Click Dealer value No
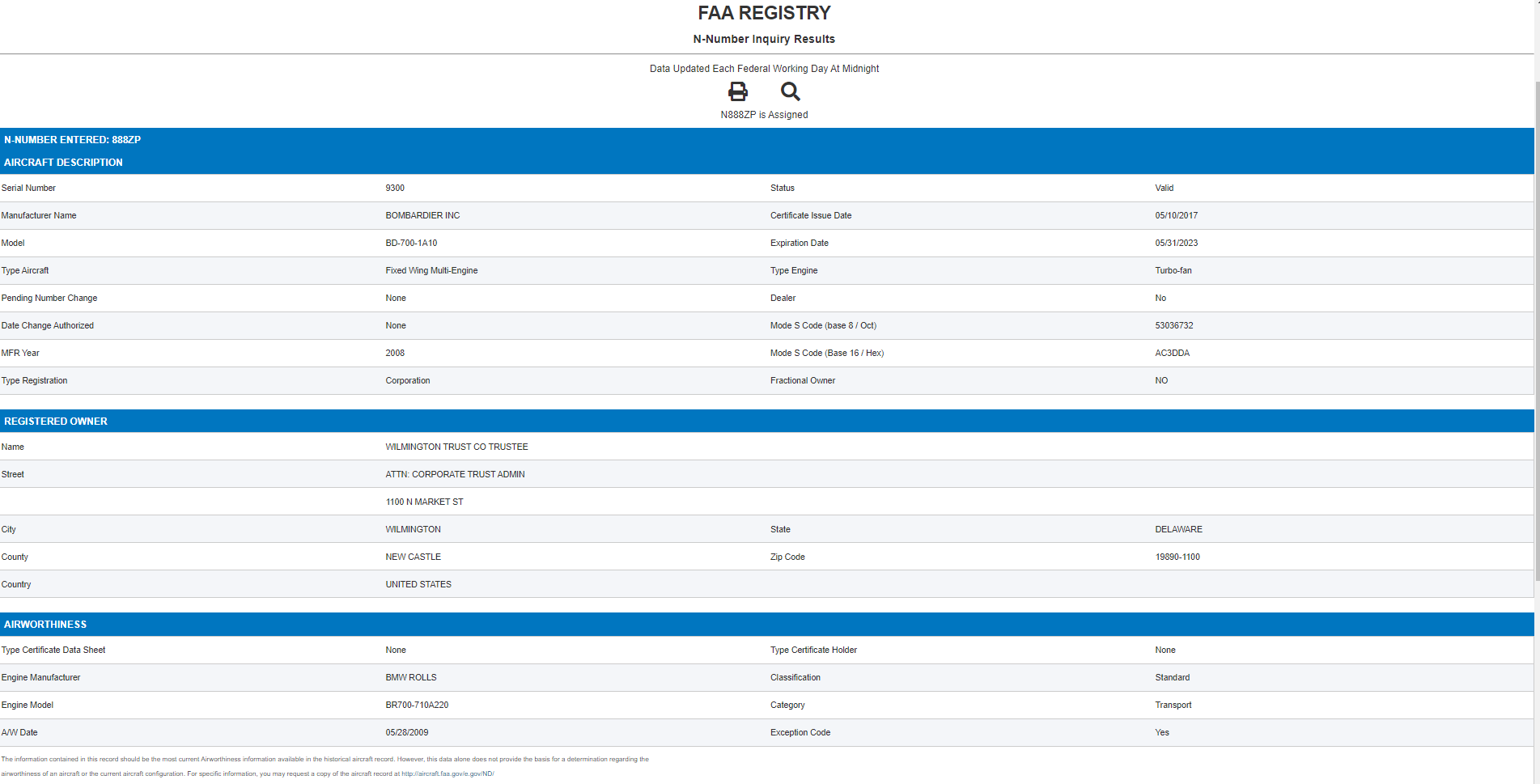Image resolution: width=1540 pixels, height=784 pixels. point(1160,298)
